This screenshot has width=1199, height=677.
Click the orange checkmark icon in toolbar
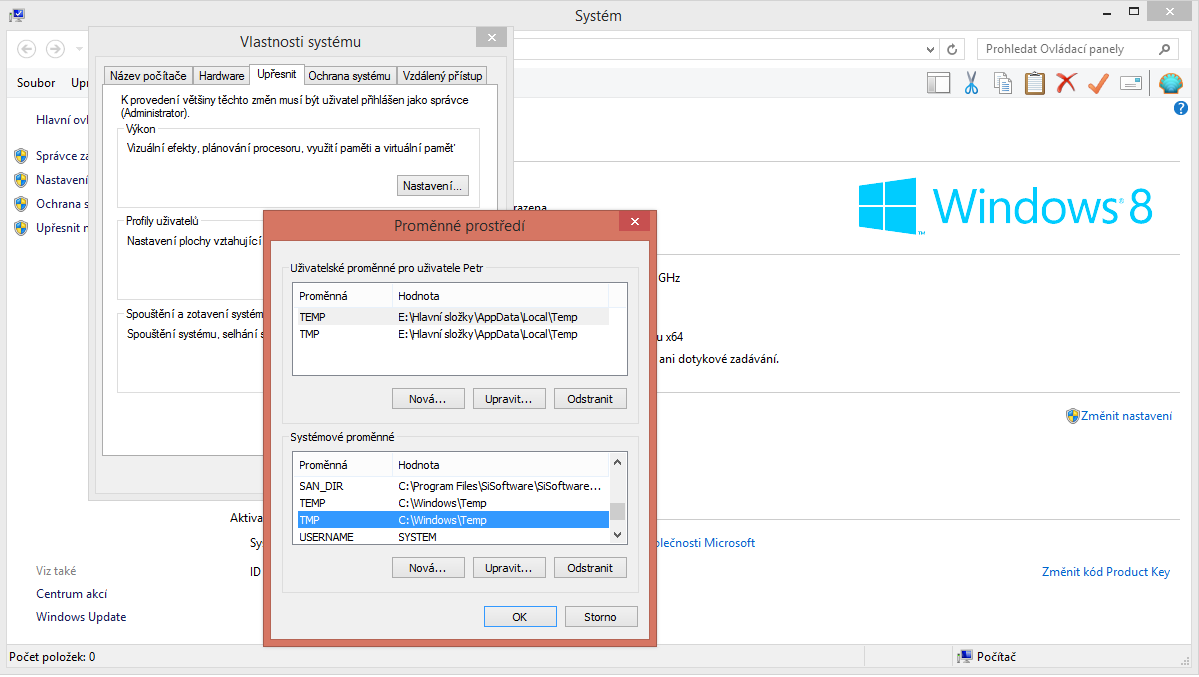coord(1099,83)
